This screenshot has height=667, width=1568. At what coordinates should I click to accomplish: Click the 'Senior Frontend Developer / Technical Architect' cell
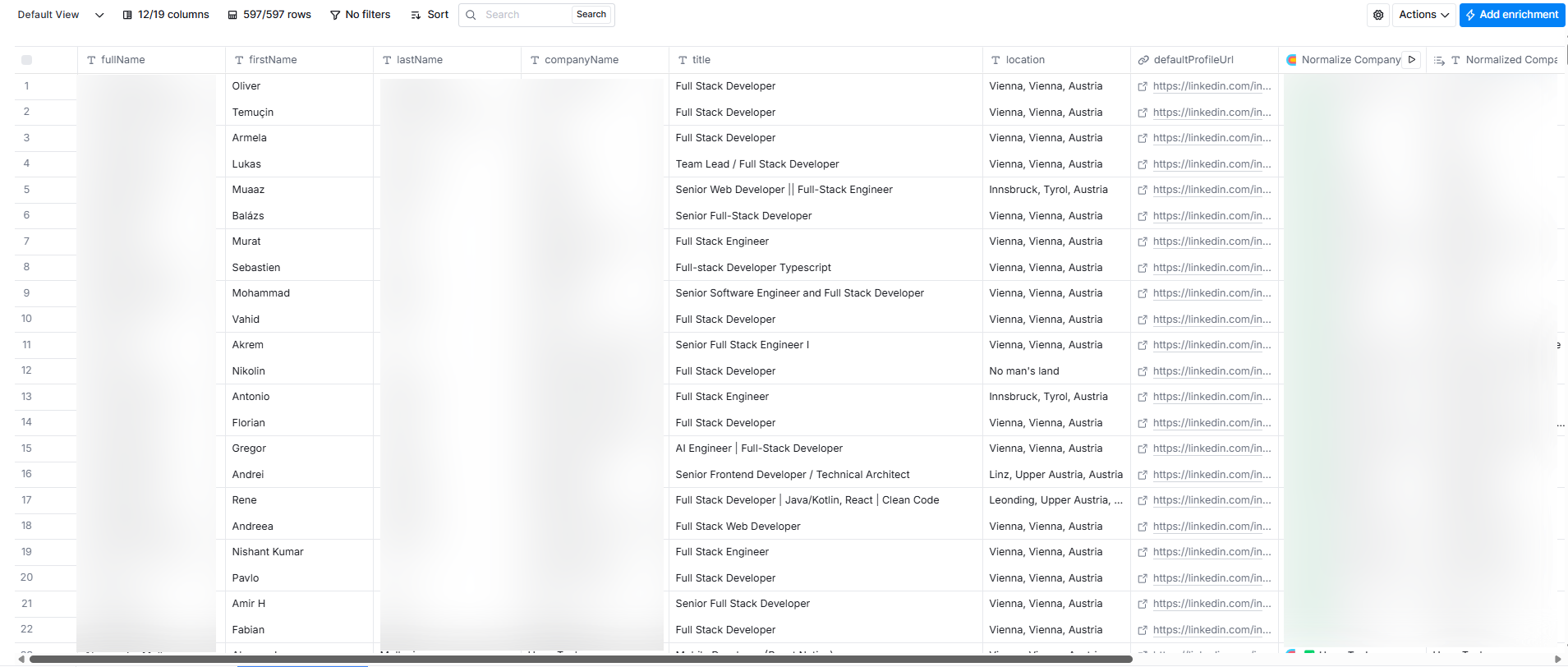pyautogui.click(x=825, y=475)
